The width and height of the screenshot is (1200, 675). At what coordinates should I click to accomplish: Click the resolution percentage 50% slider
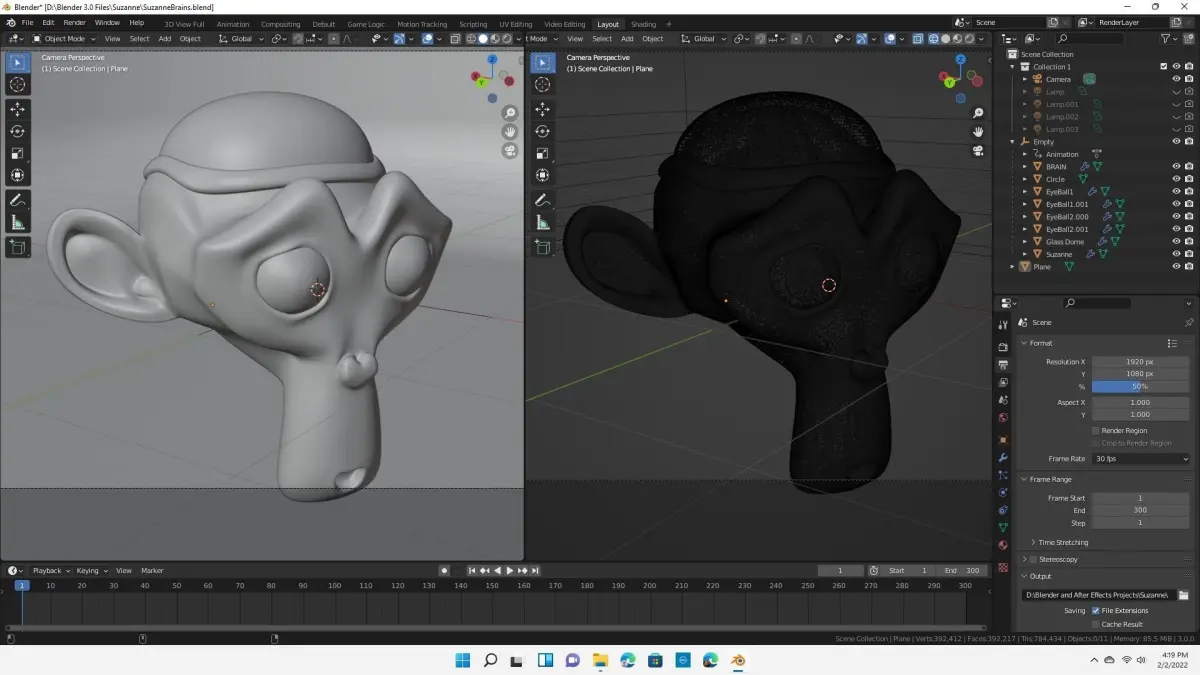pyautogui.click(x=1140, y=386)
